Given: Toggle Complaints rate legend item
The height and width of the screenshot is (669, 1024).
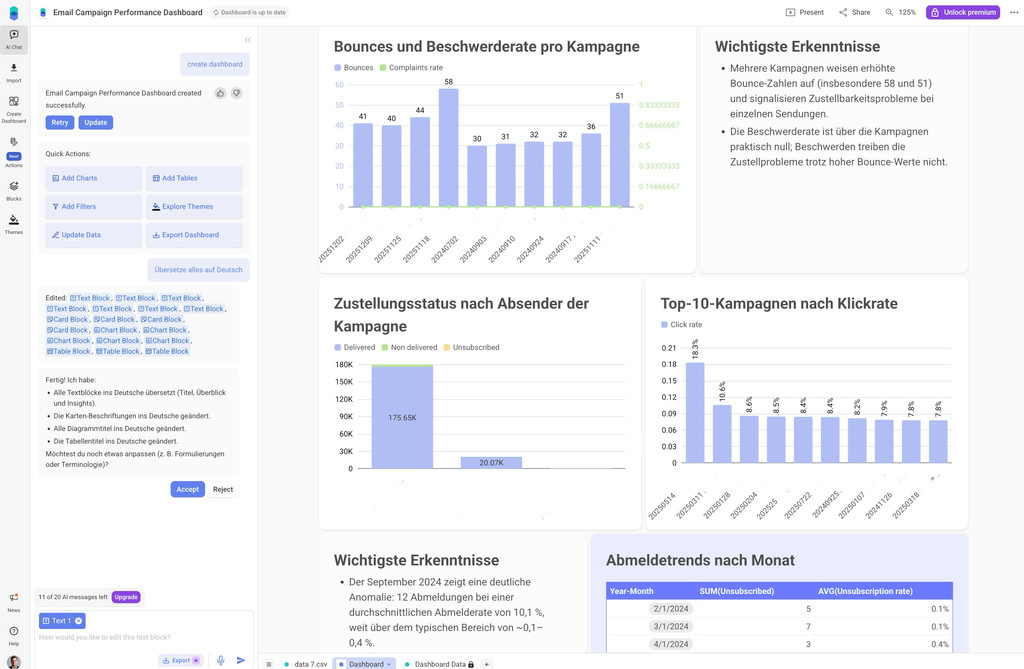Looking at the screenshot, I should pos(411,68).
